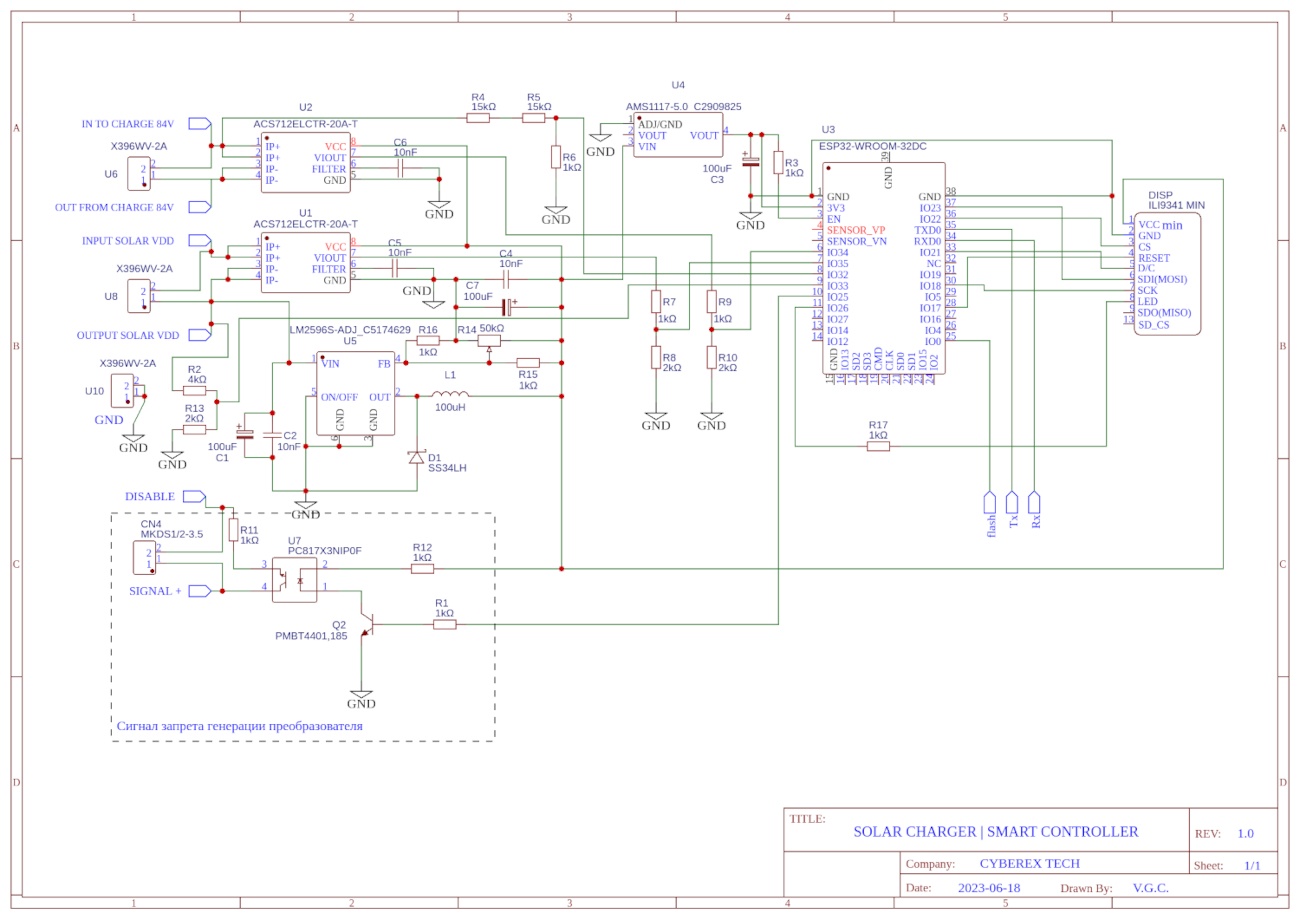Screen dimensions: 1300x920
Task: Pick the R3 1kΩ resistor near ESP32
Action: click(x=778, y=164)
